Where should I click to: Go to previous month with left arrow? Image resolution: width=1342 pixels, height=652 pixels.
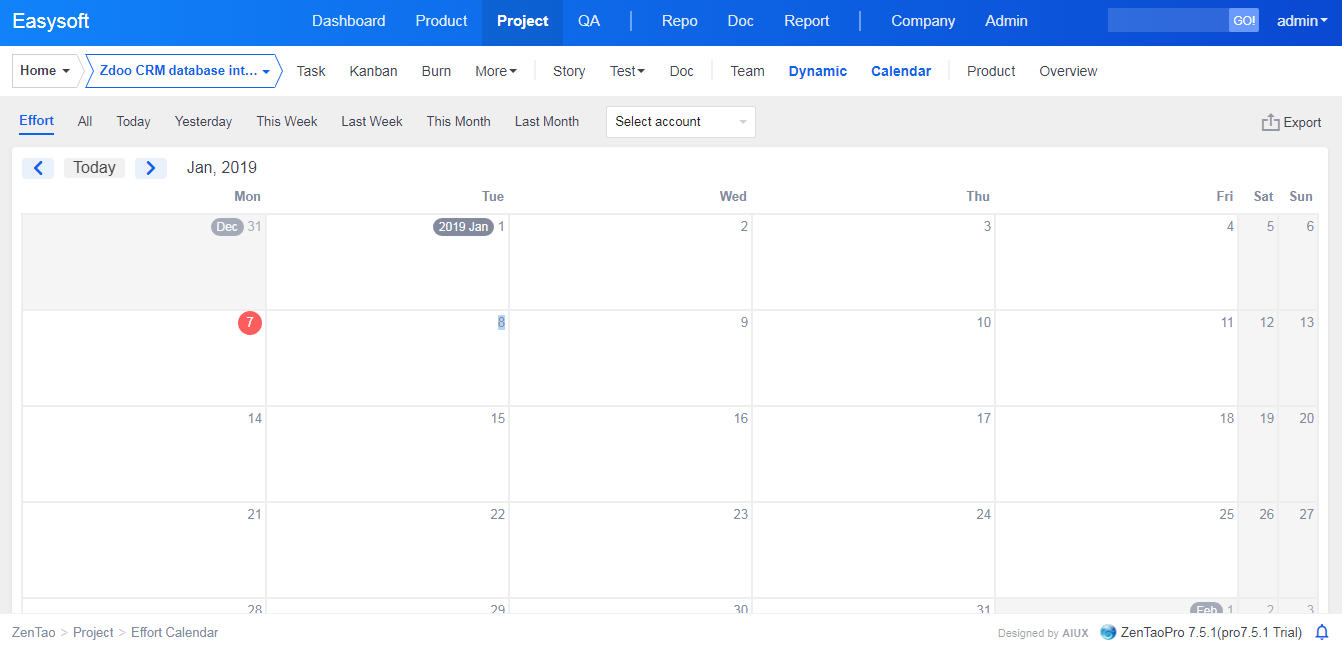[x=38, y=168]
